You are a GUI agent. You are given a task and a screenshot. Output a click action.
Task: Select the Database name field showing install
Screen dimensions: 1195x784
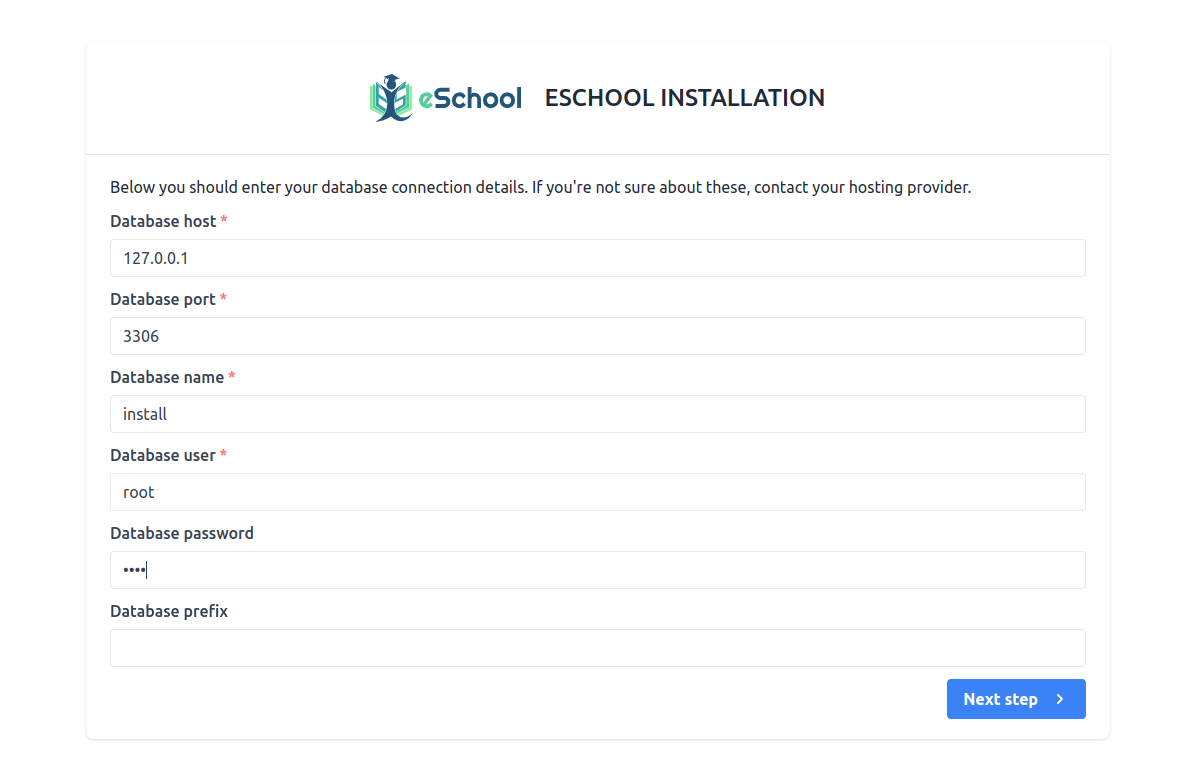[597, 414]
